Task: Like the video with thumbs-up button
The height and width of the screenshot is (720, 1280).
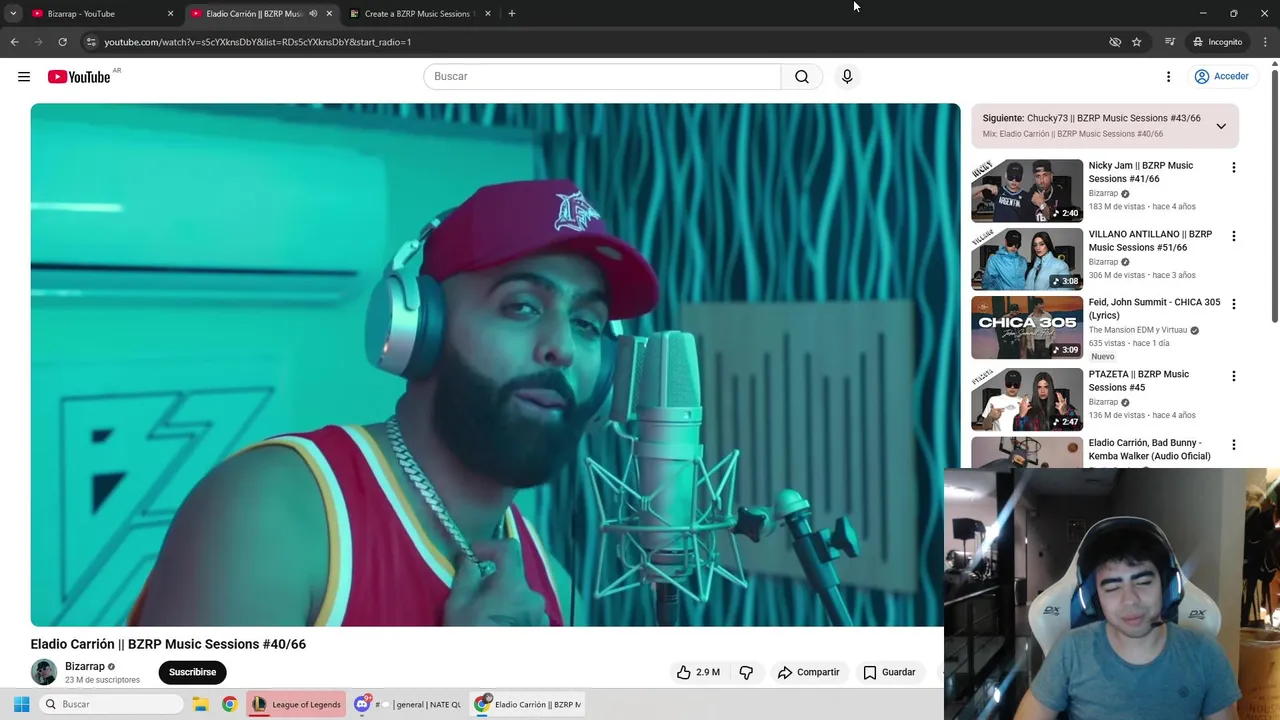Action: 698,672
